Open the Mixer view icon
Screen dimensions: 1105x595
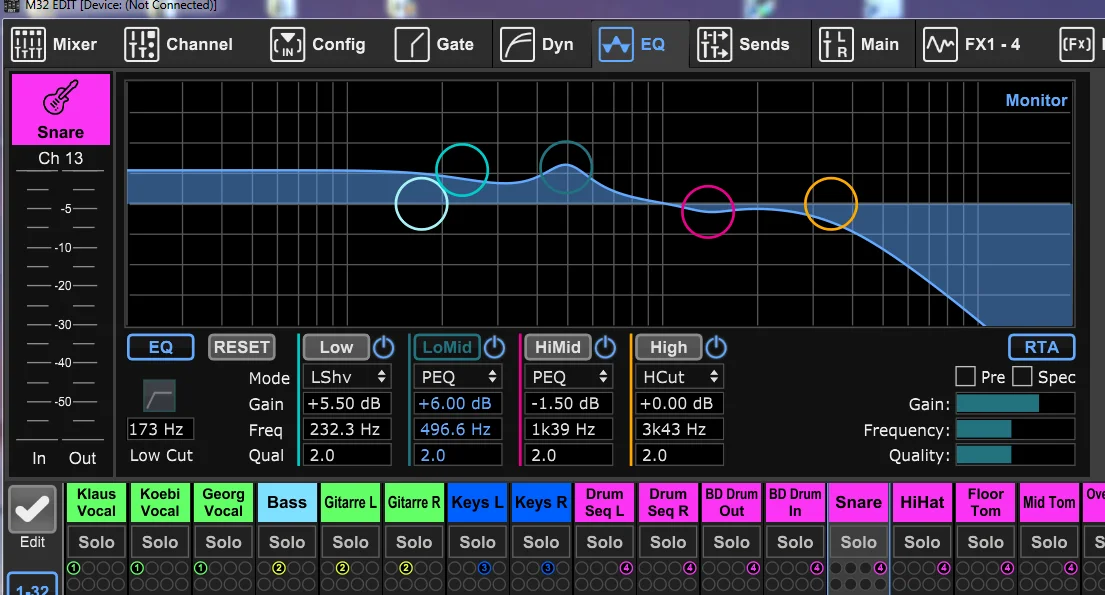click(x=28, y=44)
